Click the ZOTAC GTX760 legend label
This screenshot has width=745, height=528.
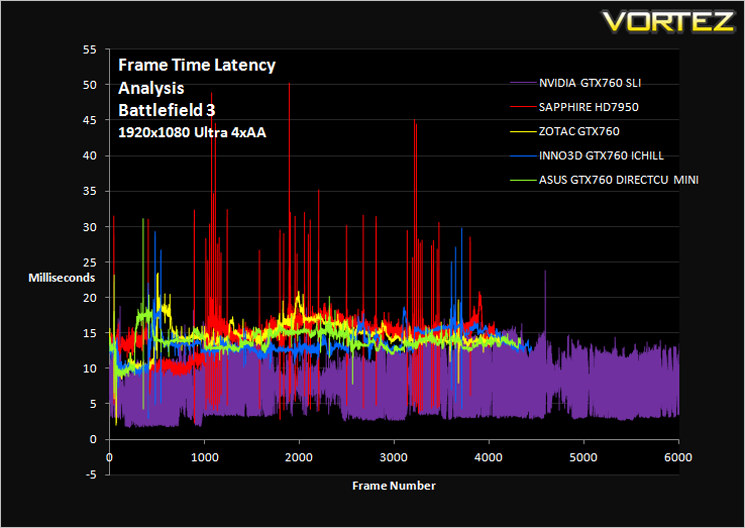(x=579, y=131)
